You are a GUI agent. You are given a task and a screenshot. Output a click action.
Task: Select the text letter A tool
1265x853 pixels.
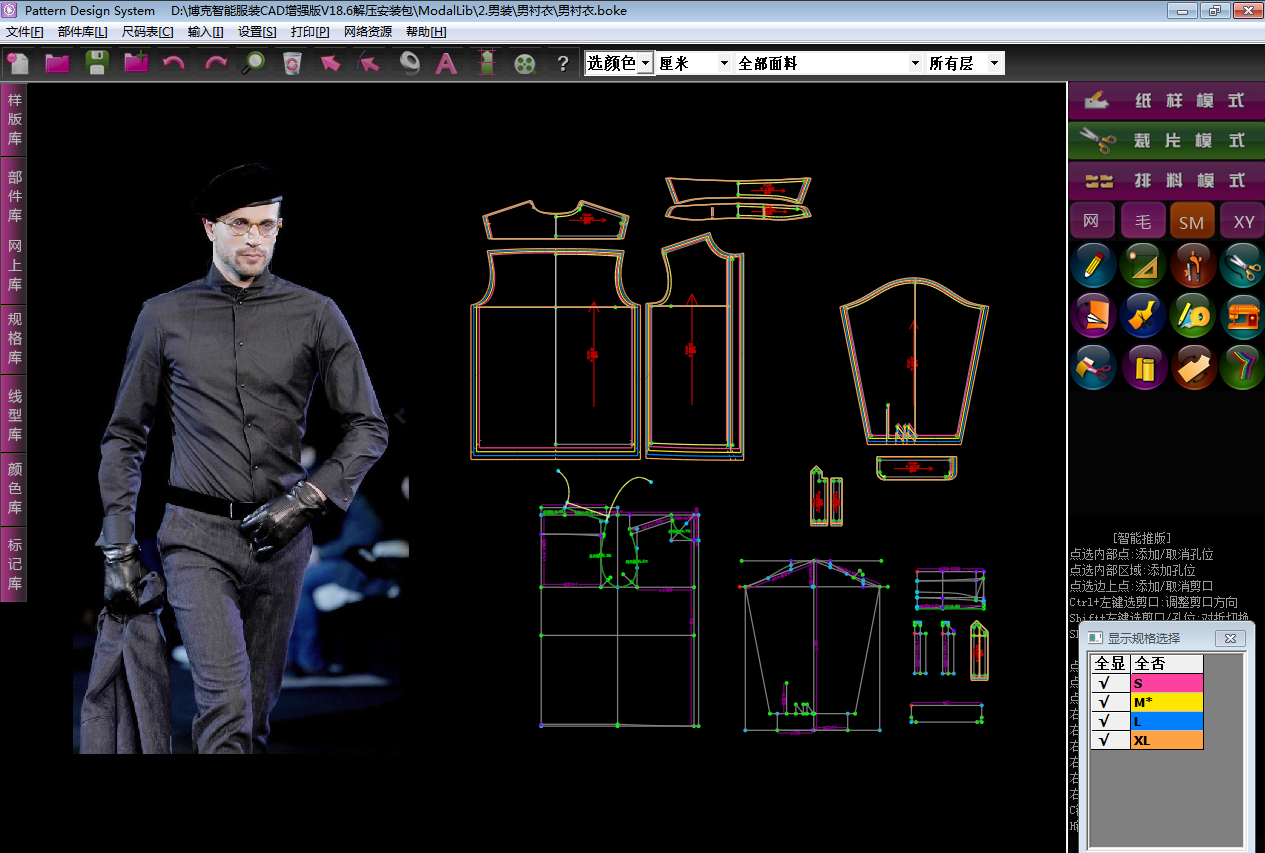coord(446,63)
